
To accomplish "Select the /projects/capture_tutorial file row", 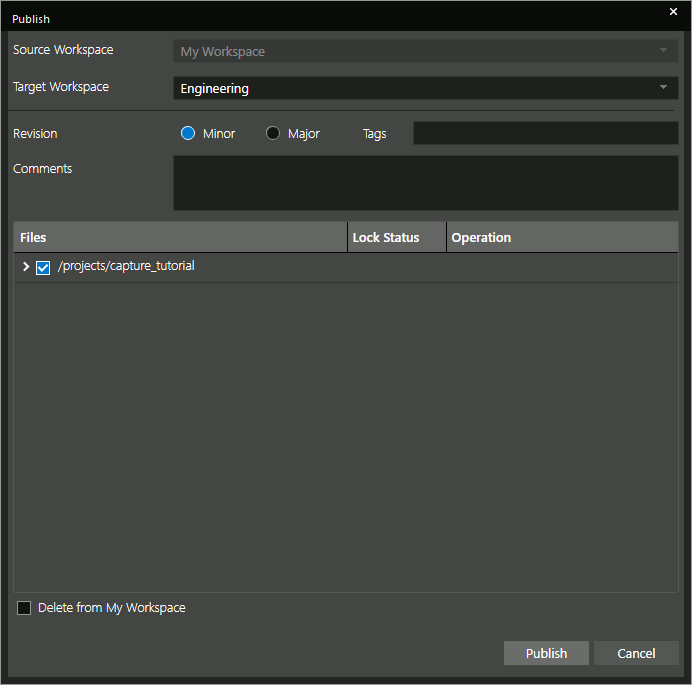I will [x=346, y=267].
